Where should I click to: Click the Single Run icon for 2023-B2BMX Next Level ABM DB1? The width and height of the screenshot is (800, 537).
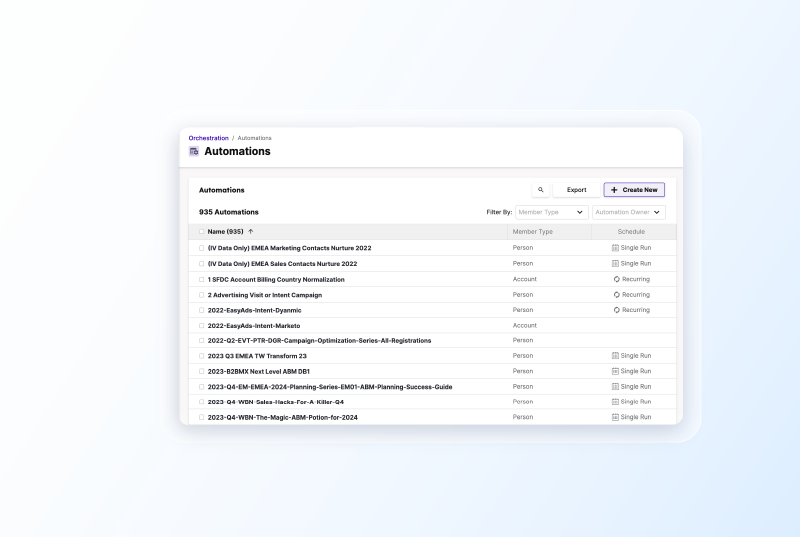[615, 371]
